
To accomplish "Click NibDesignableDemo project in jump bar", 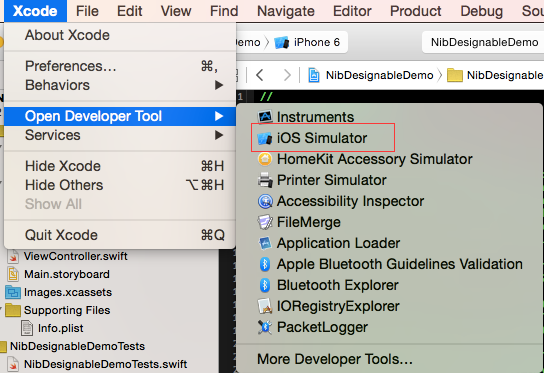I will 371,75.
